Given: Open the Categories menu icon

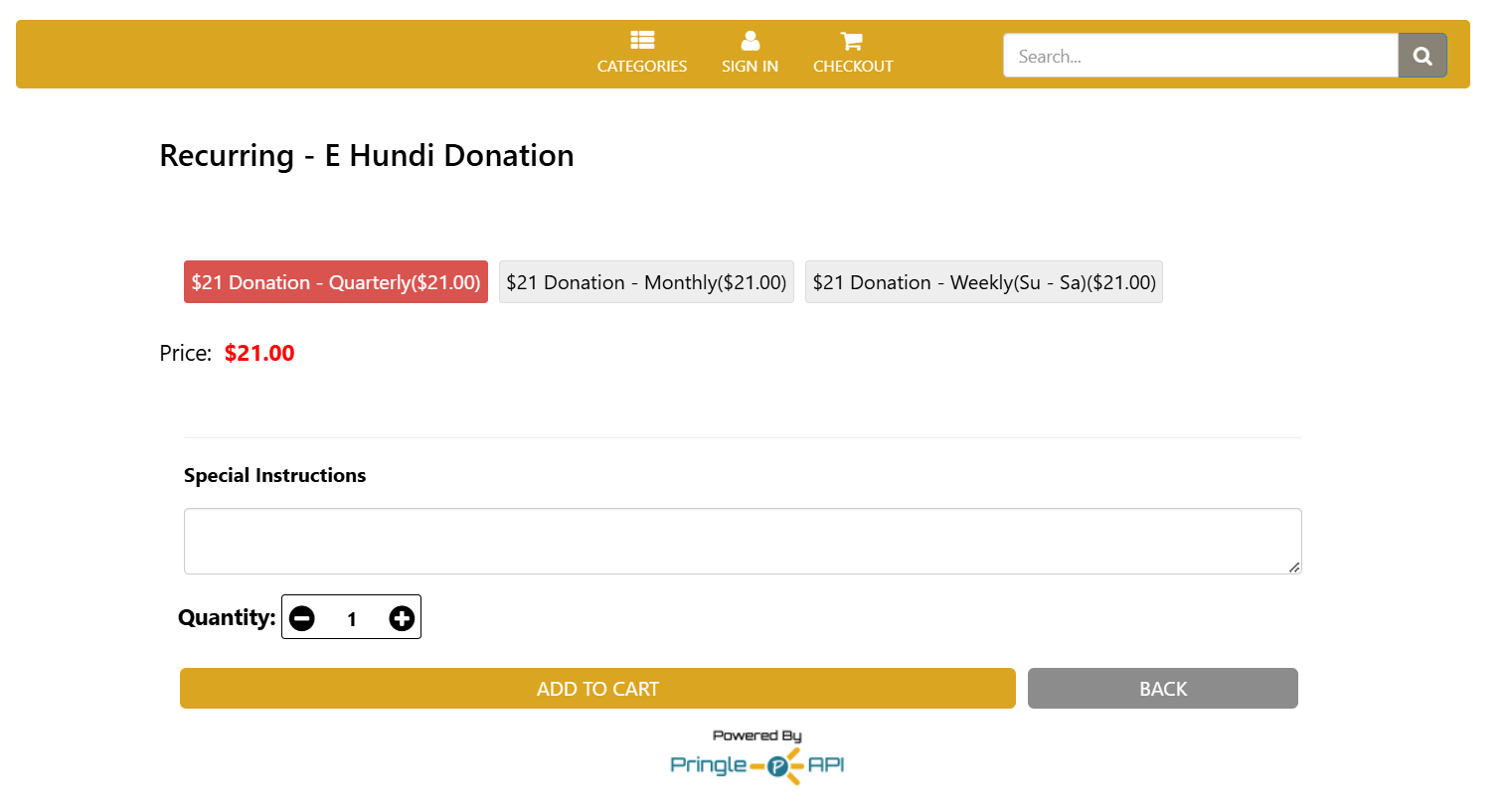Looking at the screenshot, I should [642, 41].
